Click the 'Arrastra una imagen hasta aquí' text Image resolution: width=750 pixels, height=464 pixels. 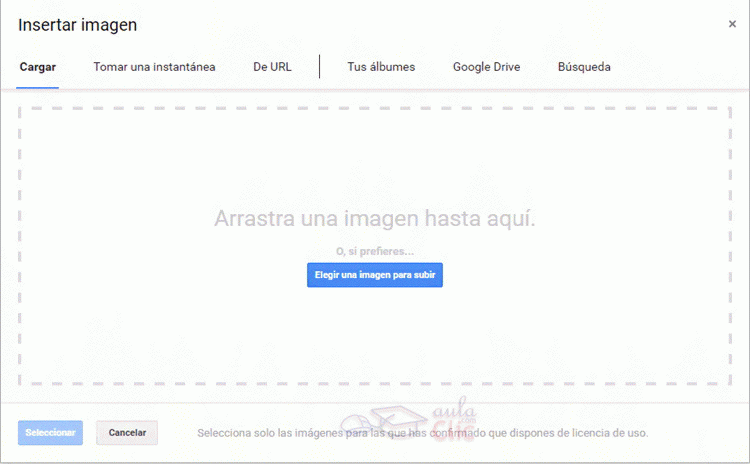pyautogui.click(x=374, y=219)
